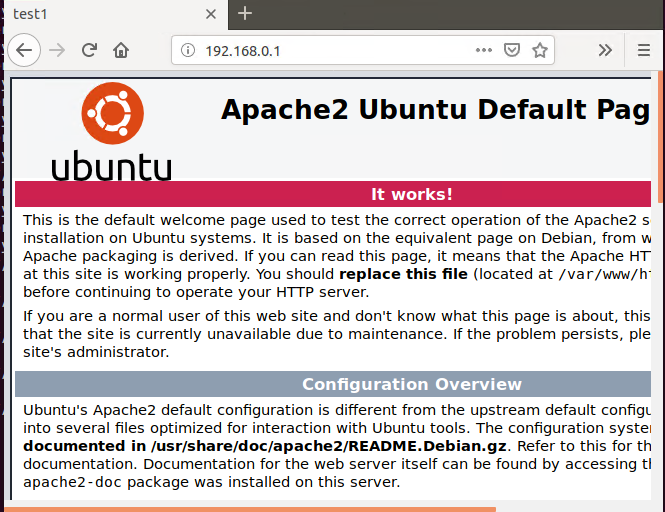Go back with the back arrow button
665x512 pixels.
click(24, 50)
